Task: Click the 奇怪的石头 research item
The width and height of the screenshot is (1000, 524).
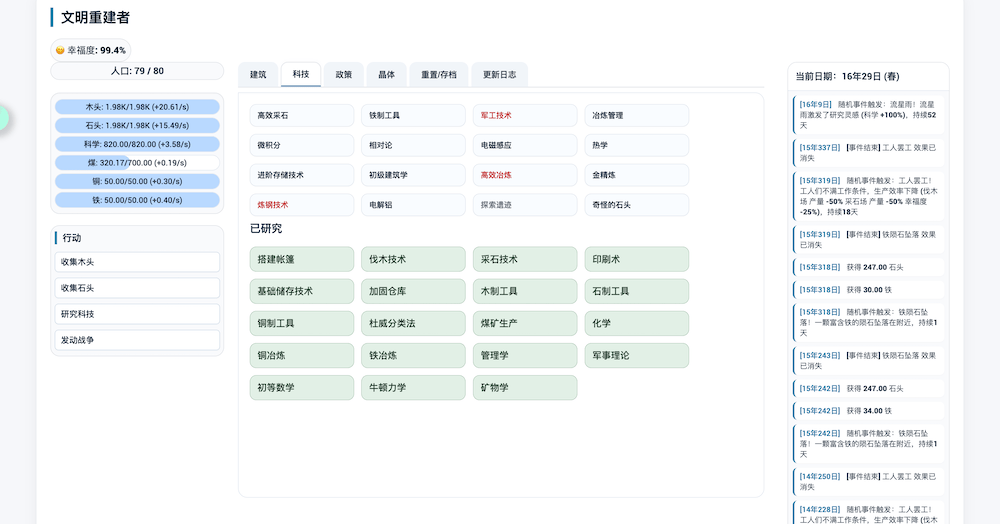Action: (636, 205)
